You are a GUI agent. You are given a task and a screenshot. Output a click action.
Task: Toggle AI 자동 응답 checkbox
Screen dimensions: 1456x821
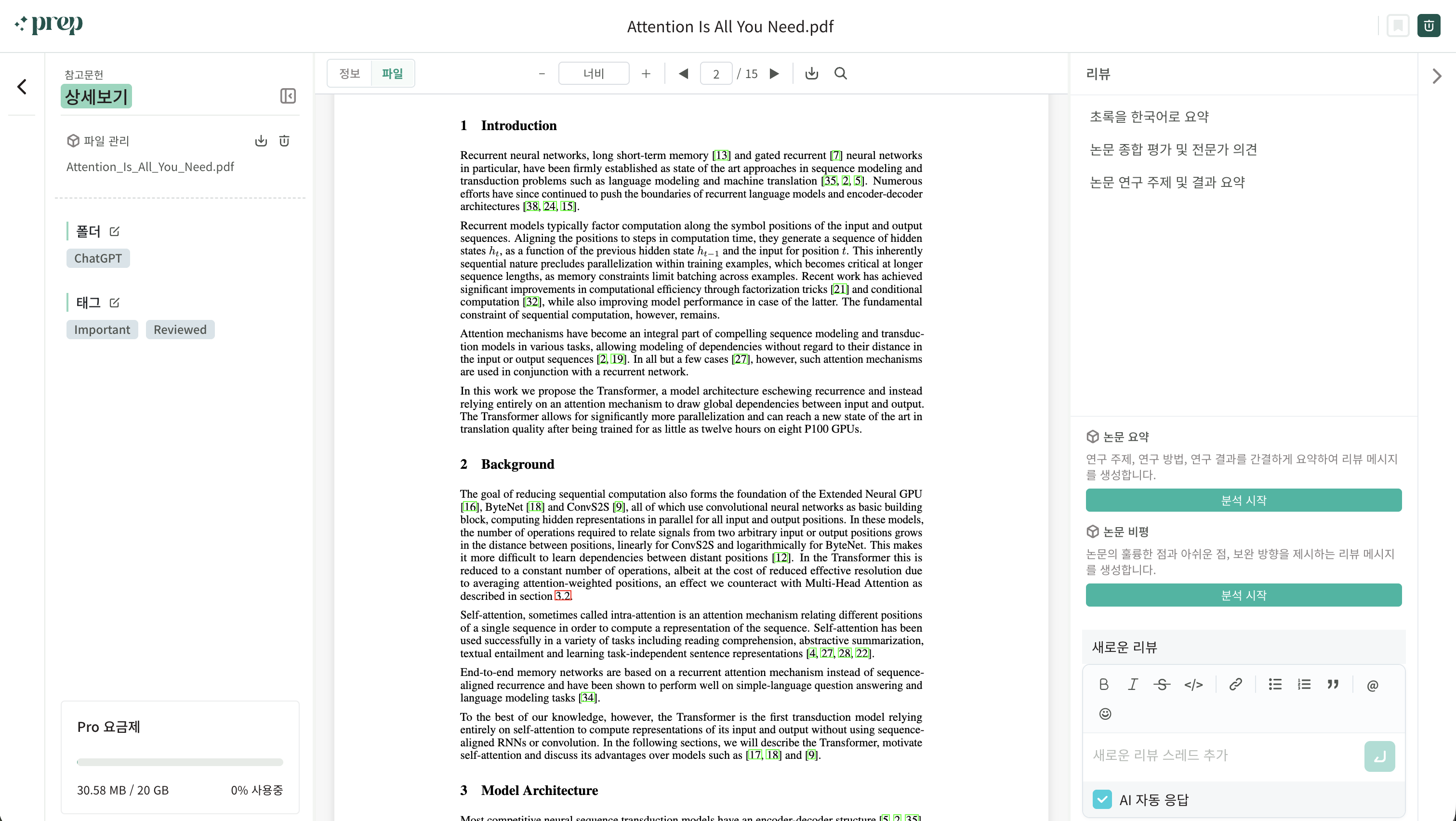click(x=1102, y=799)
